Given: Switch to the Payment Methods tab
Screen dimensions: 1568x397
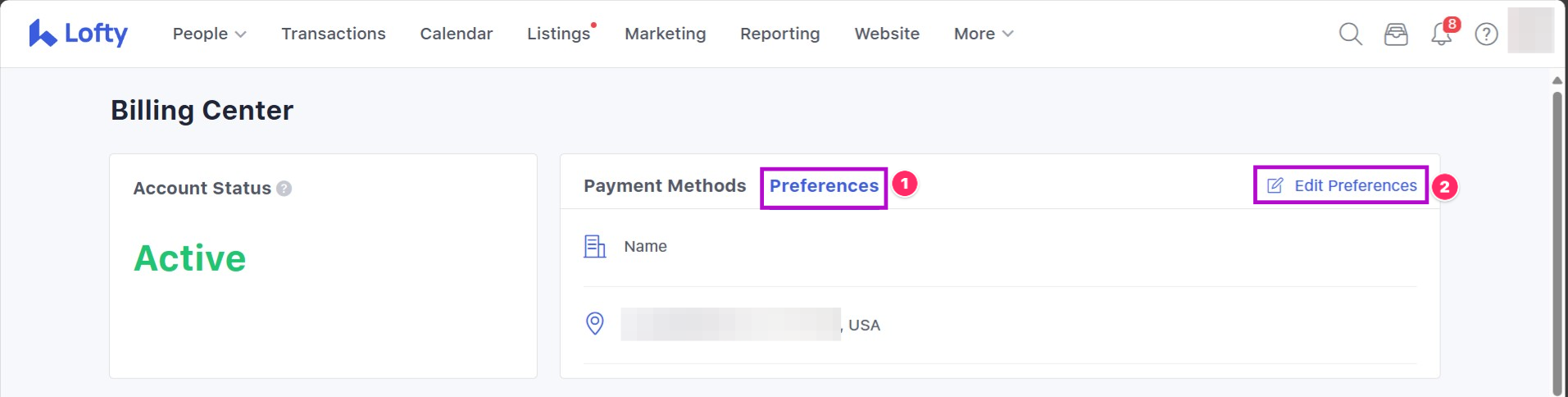Looking at the screenshot, I should coord(664,186).
